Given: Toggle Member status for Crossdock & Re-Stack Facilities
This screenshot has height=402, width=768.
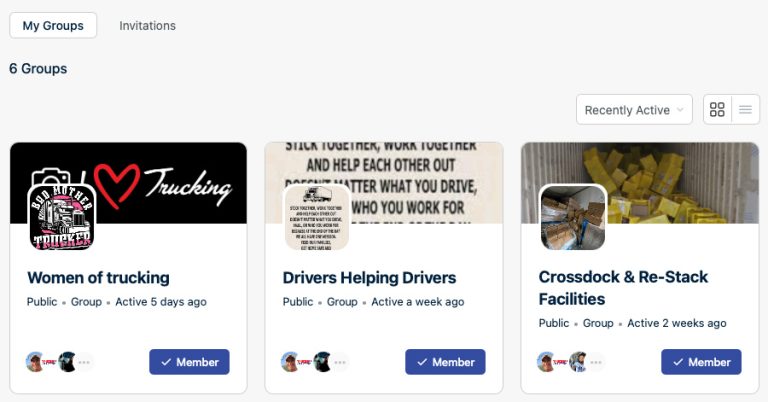Looking at the screenshot, I should pyautogui.click(x=701, y=362).
